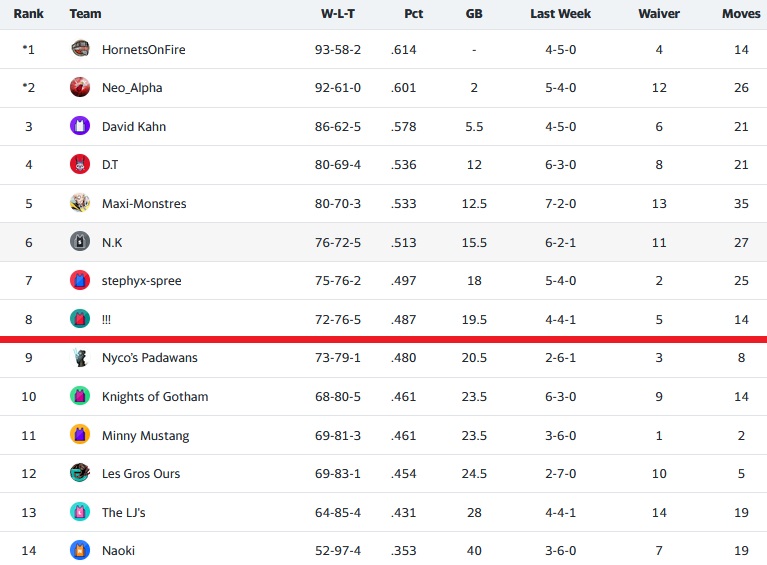Click the N.K gray jersey icon
The width and height of the screenshot is (767, 565).
click(80, 242)
